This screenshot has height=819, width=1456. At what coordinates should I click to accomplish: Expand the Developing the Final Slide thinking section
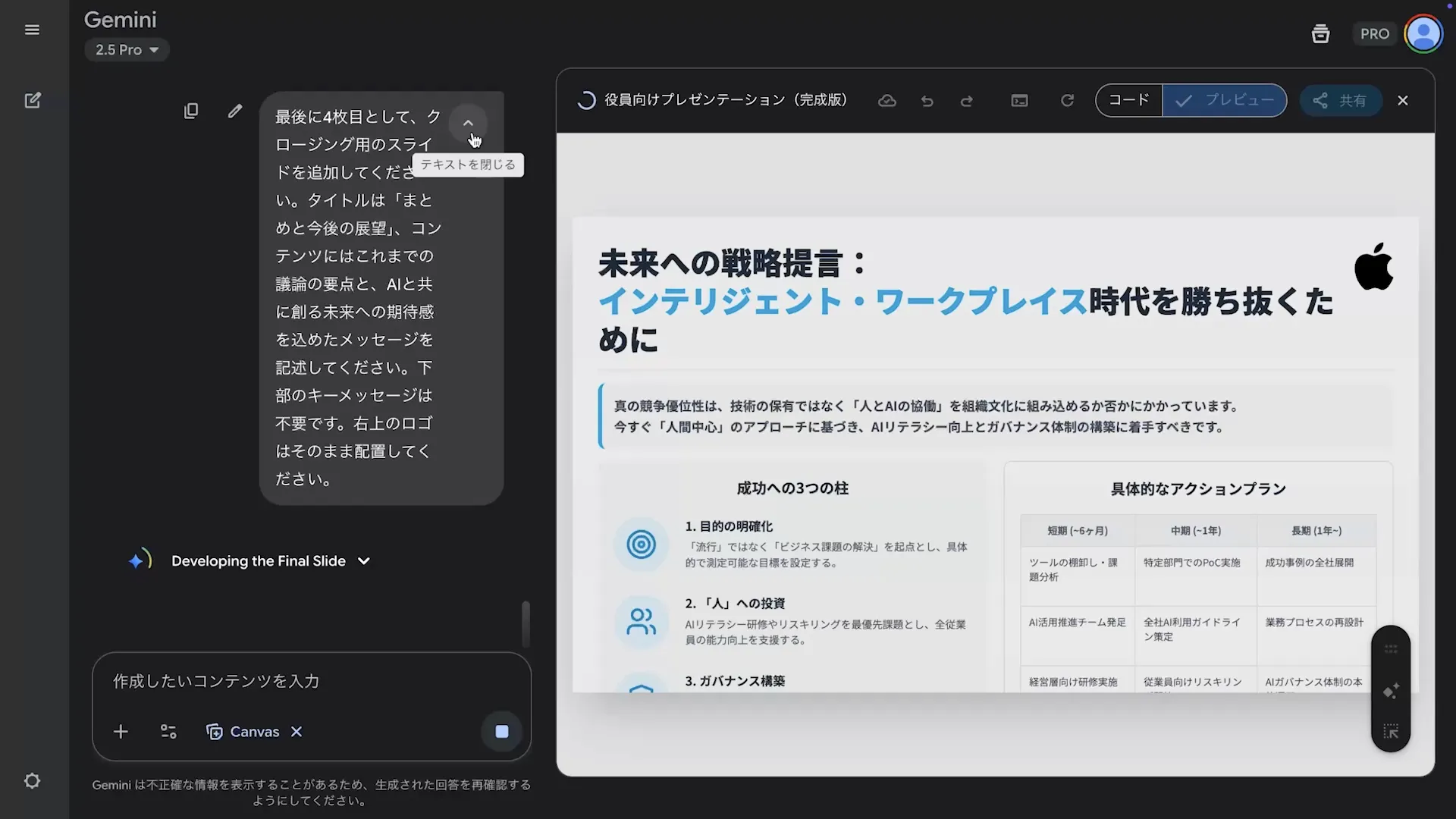pos(364,561)
